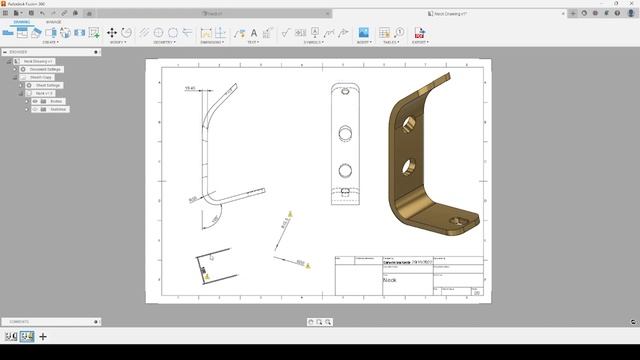
Task: Expand the Sheet Settings tree node
Action: [x=21, y=85]
